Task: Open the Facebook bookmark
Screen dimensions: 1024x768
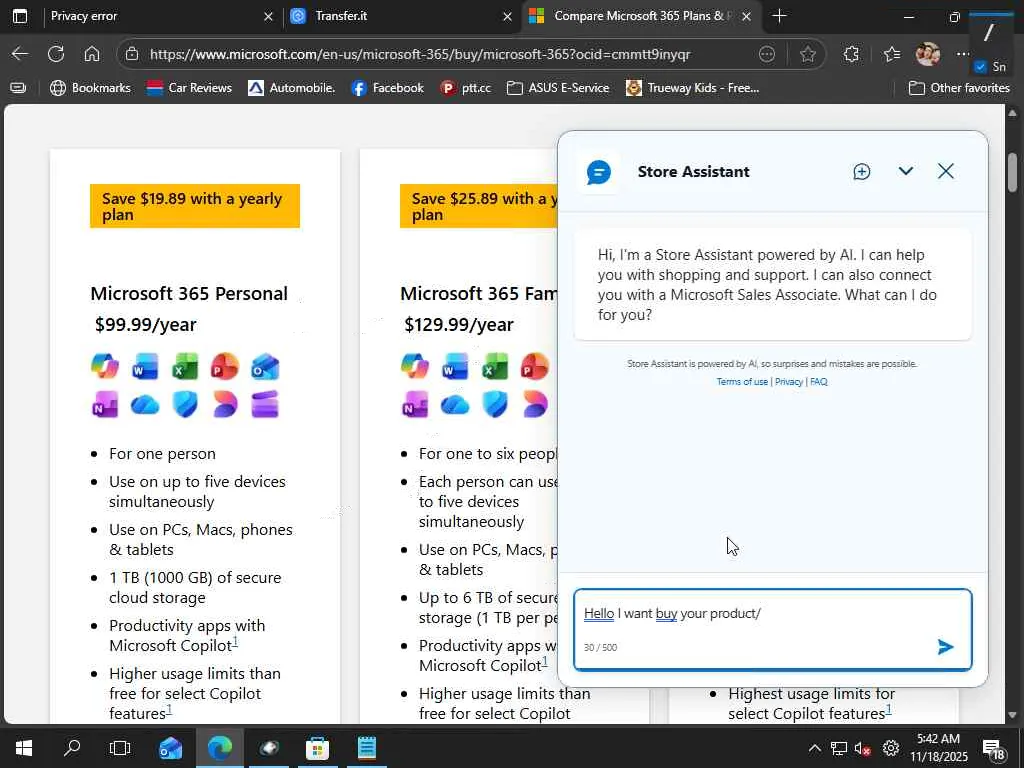Action: 388,88
